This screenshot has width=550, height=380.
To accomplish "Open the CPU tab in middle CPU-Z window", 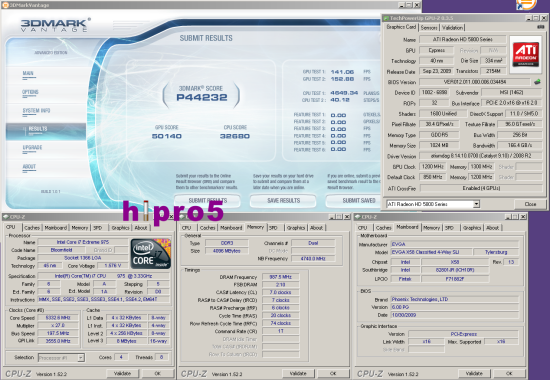I will click(186, 228).
